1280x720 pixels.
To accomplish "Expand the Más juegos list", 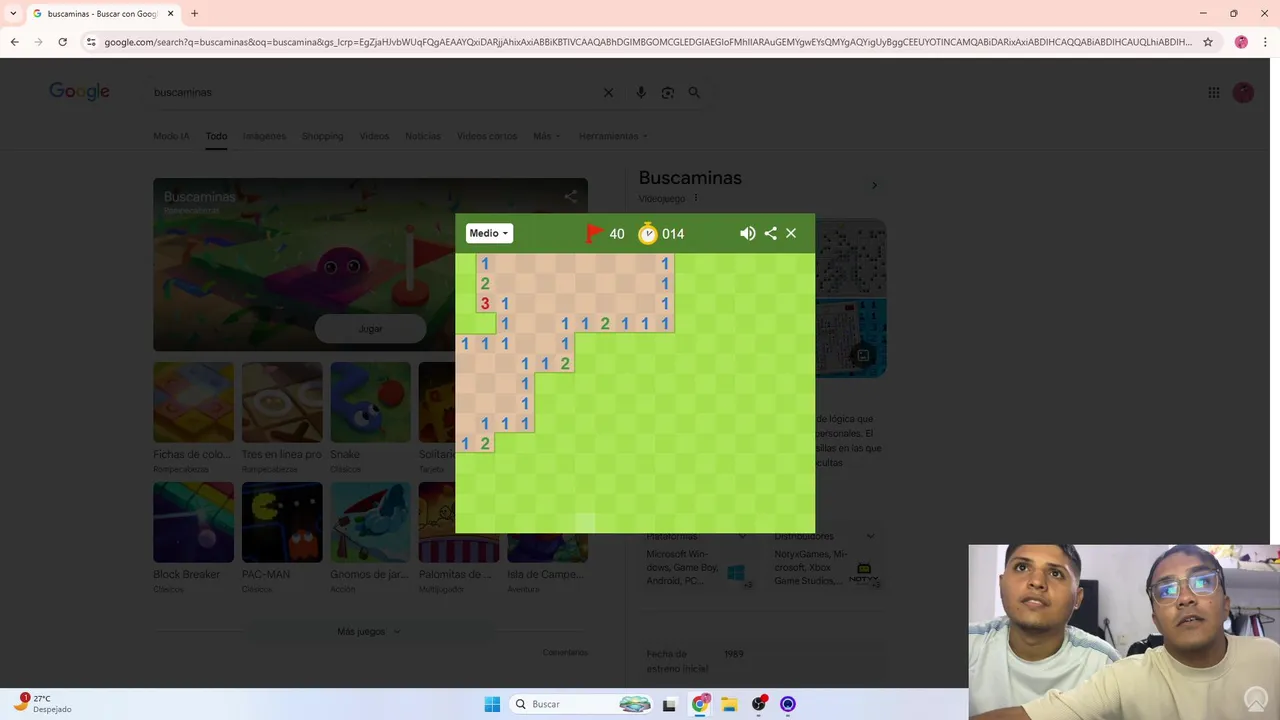I will tap(369, 632).
